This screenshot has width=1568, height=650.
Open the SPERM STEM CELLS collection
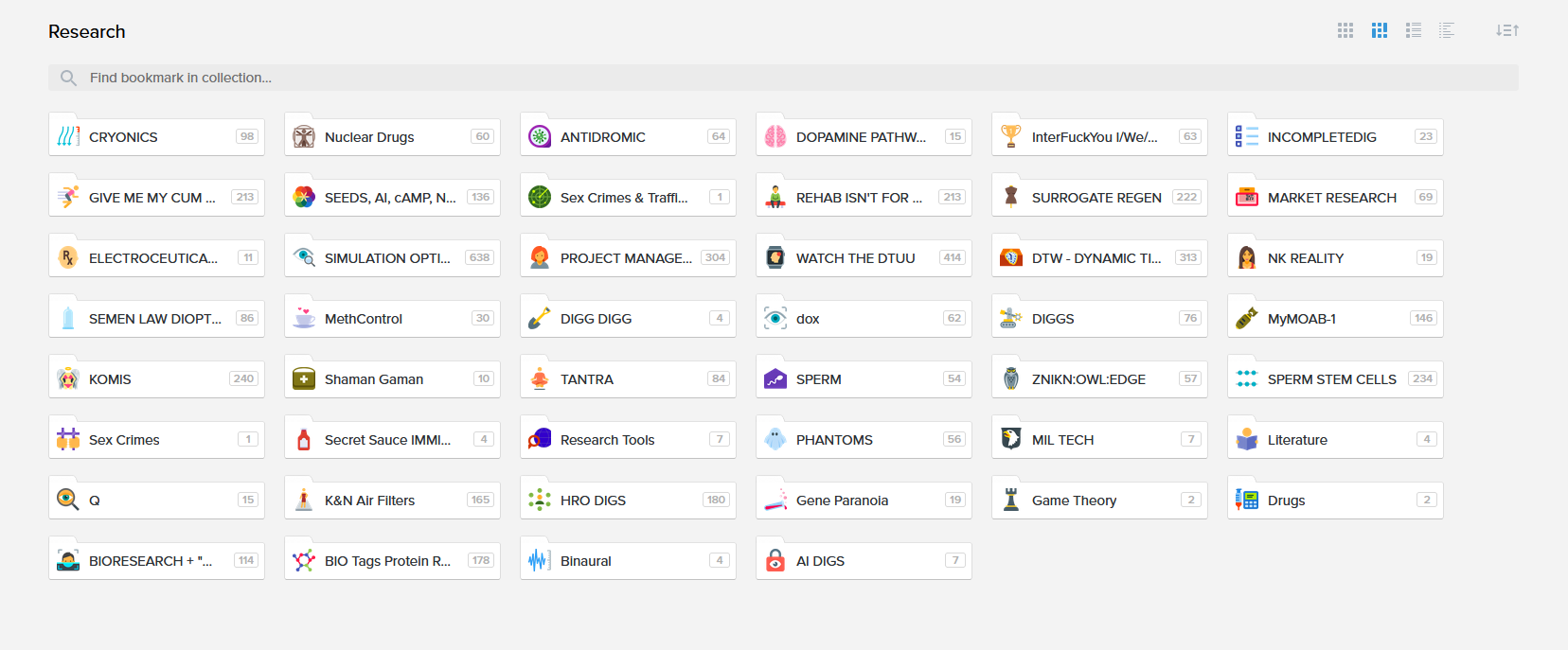pos(1335,379)
